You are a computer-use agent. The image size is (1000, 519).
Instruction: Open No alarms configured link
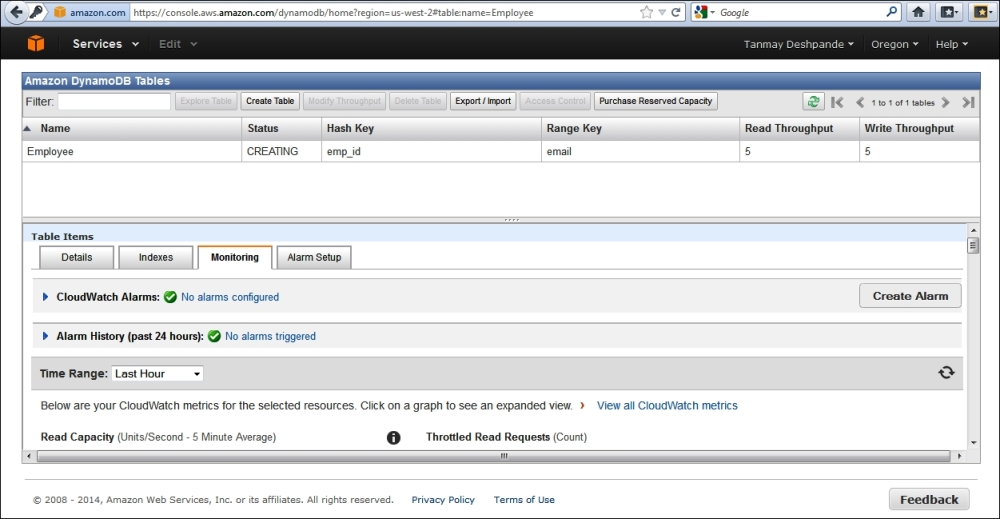[230, 297]
